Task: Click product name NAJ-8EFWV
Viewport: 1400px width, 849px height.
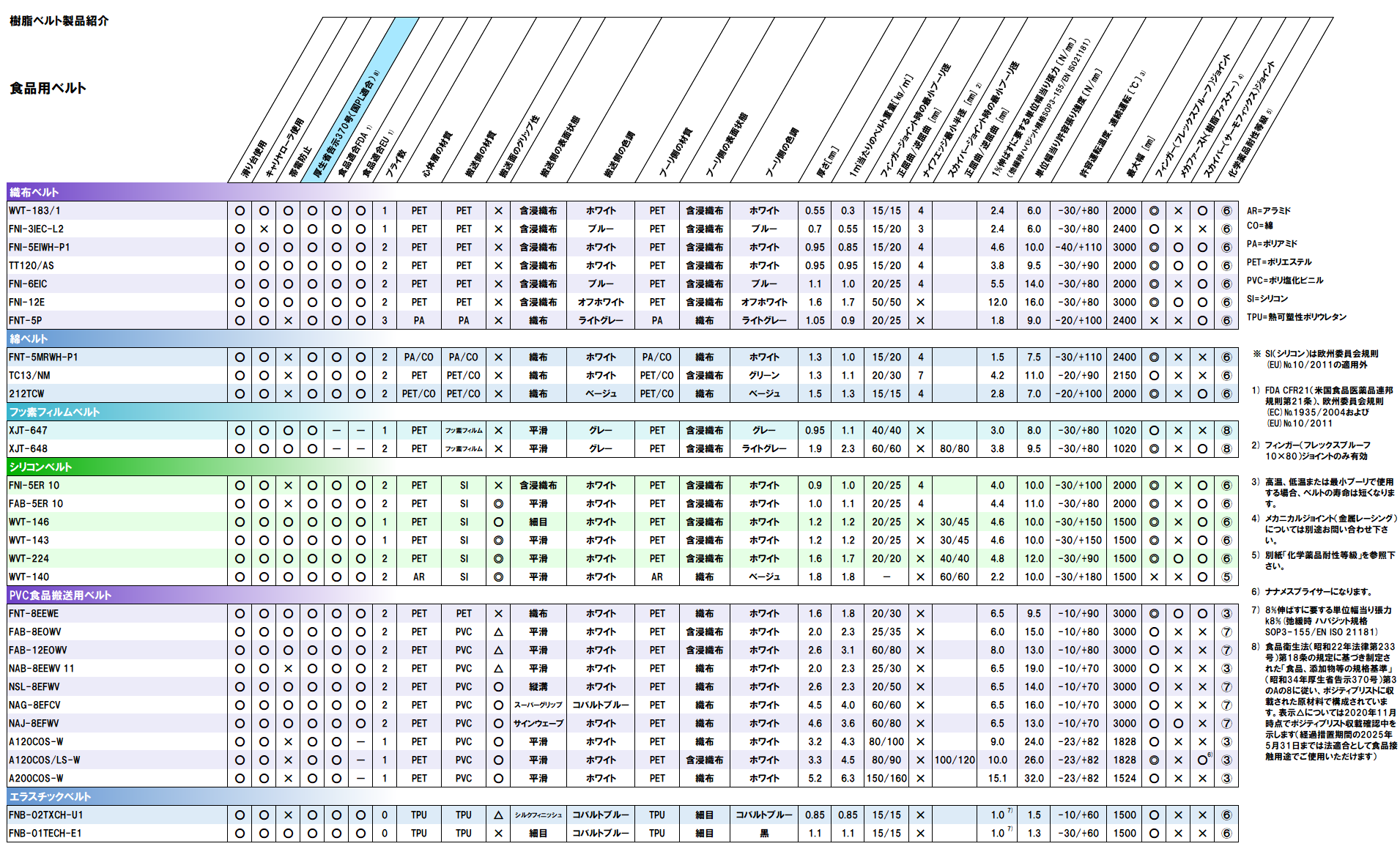Action: point(34,723)
